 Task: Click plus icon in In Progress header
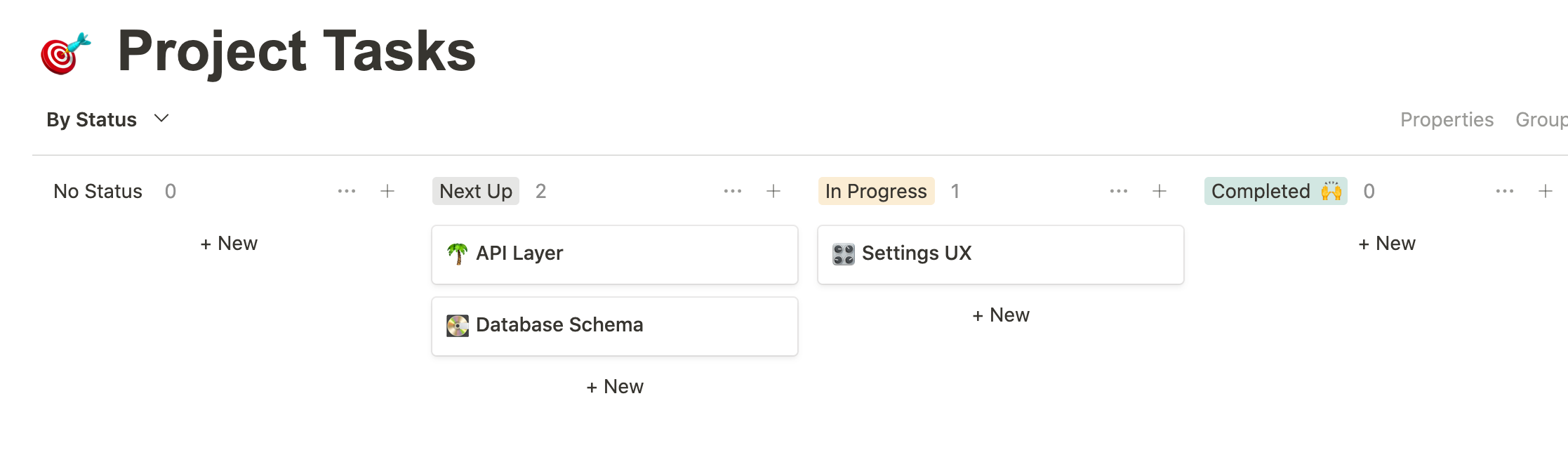click(1160, 191)
